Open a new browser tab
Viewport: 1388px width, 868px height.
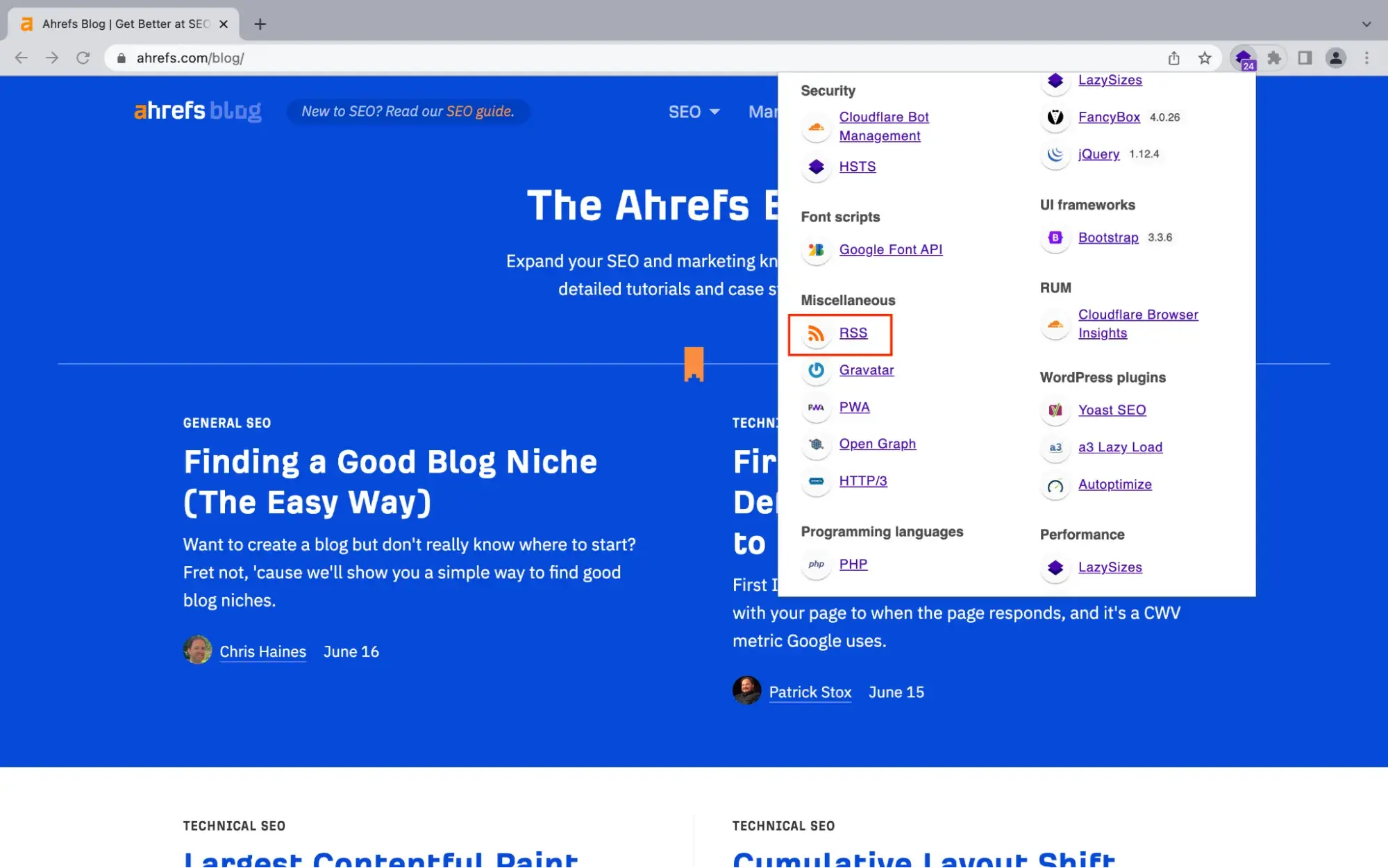(260, 24)
